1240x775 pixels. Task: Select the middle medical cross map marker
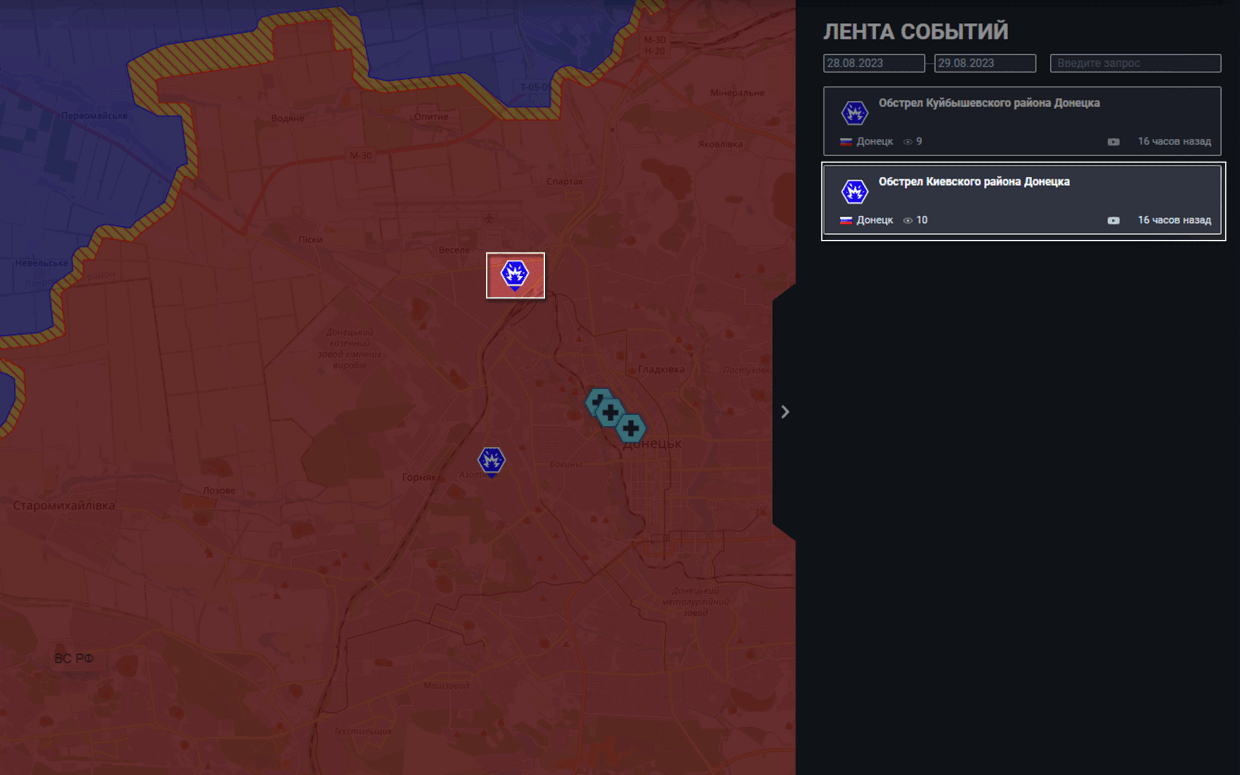click(x=611, y=412)
